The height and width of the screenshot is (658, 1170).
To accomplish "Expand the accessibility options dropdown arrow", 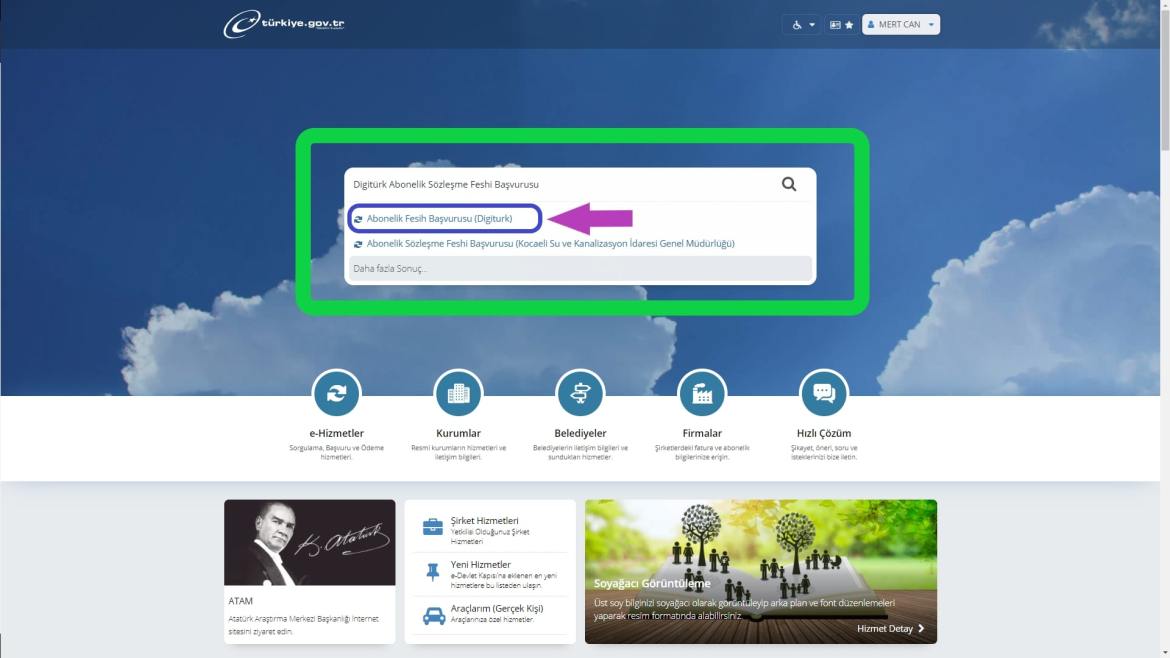I will 810,24.
